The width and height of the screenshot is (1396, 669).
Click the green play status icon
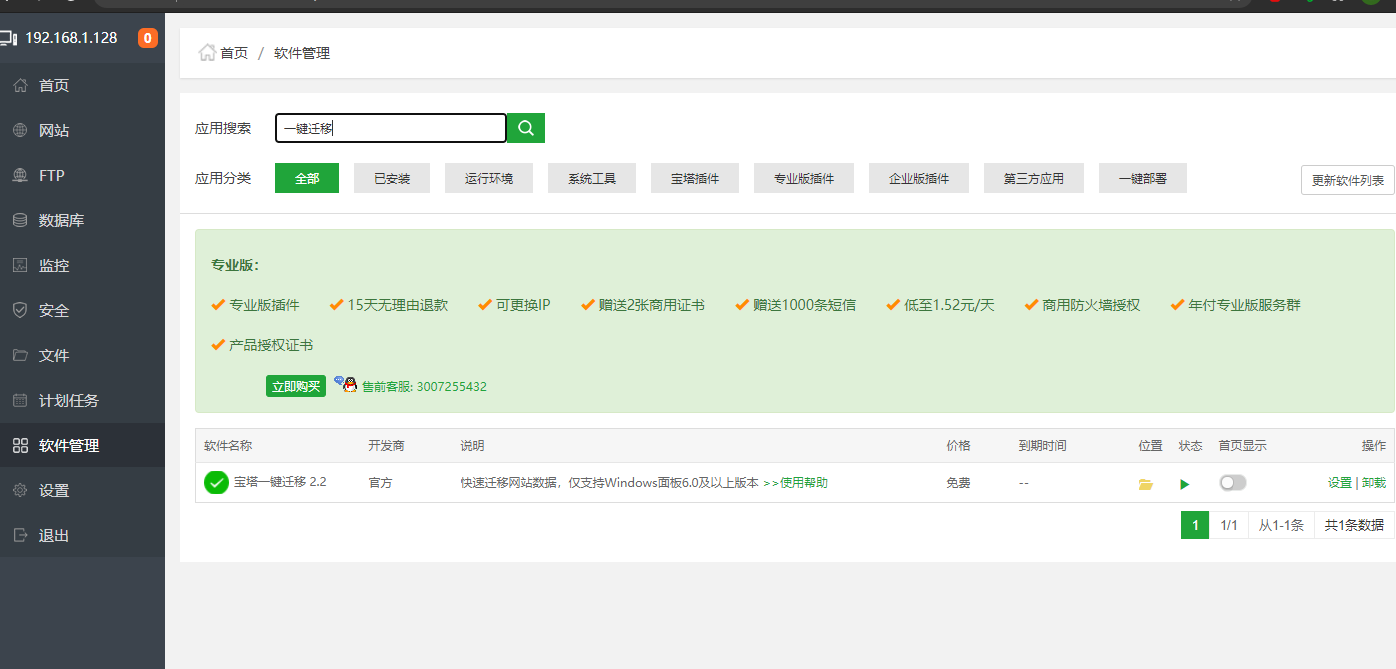pyautogui.click(x=1185, y=484)
